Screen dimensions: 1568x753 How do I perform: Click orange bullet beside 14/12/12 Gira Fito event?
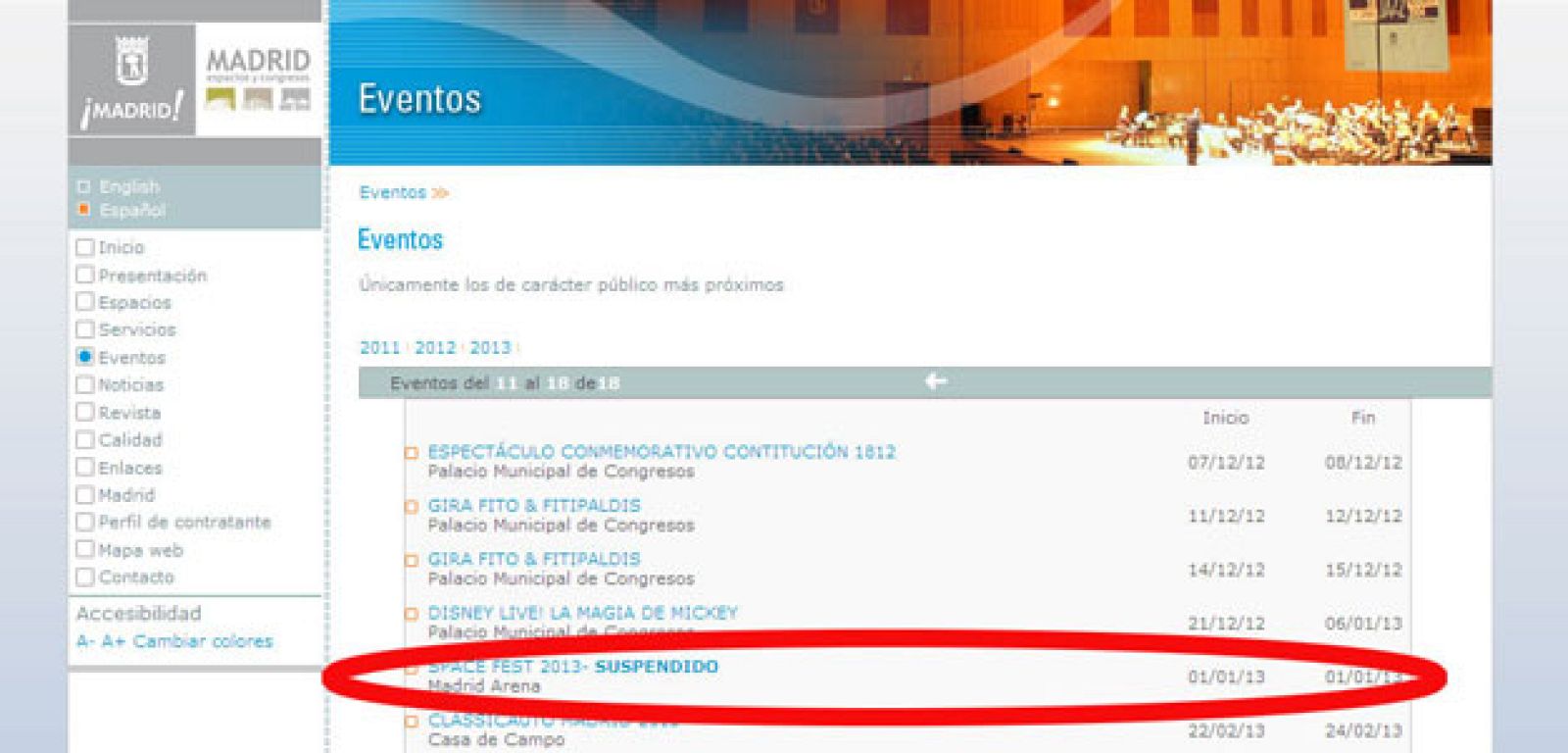coord(412,560)
